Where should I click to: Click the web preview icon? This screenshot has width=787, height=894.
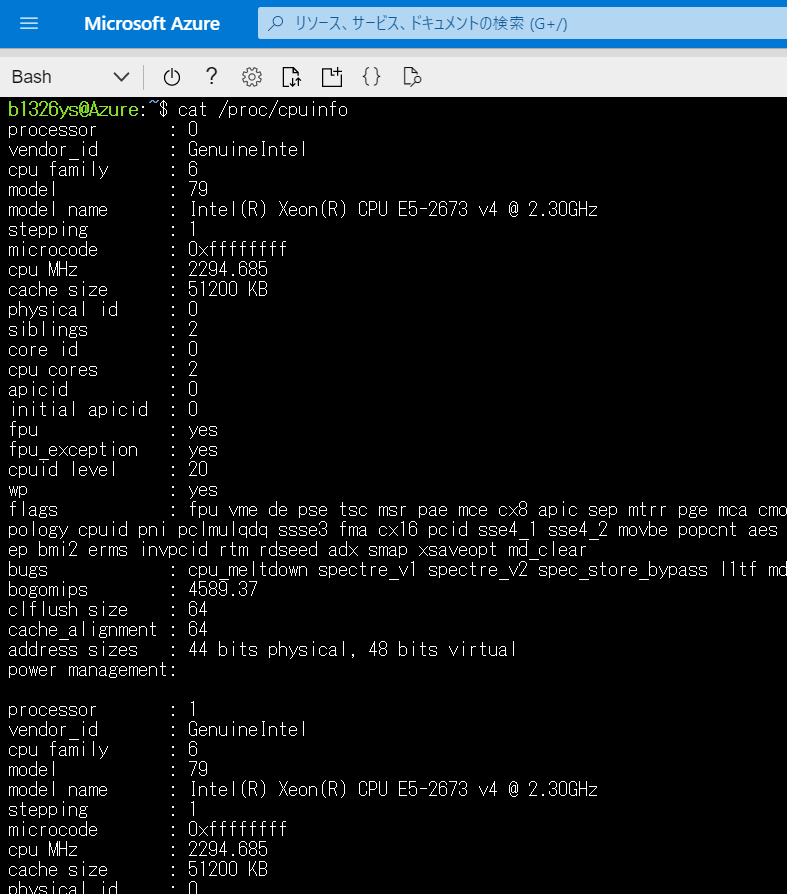pos(411,77)
